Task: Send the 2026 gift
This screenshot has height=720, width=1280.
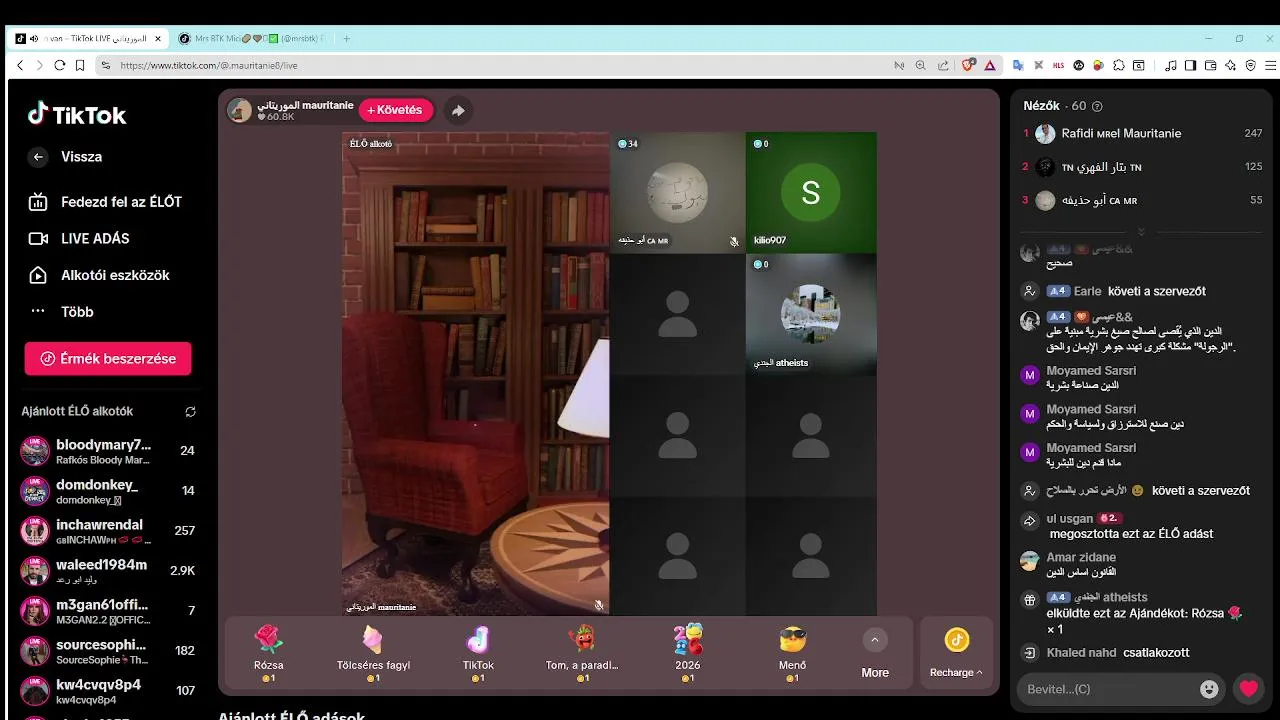Action: click(x=688, y=651)
